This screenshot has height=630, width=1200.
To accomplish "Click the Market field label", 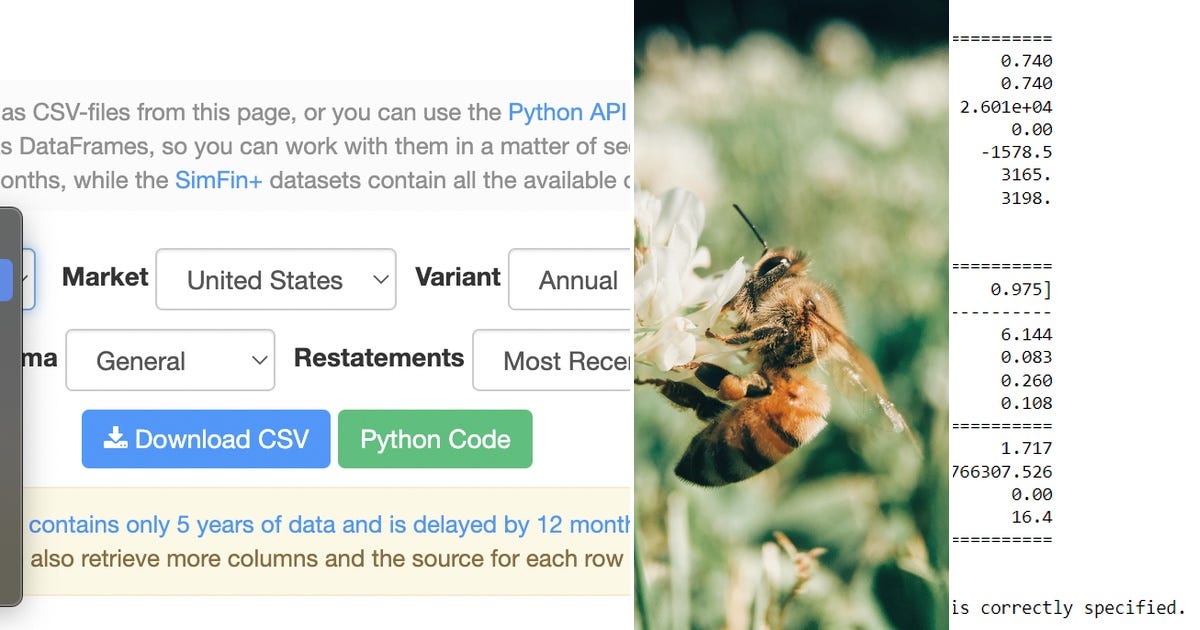I will pos(104,278).
